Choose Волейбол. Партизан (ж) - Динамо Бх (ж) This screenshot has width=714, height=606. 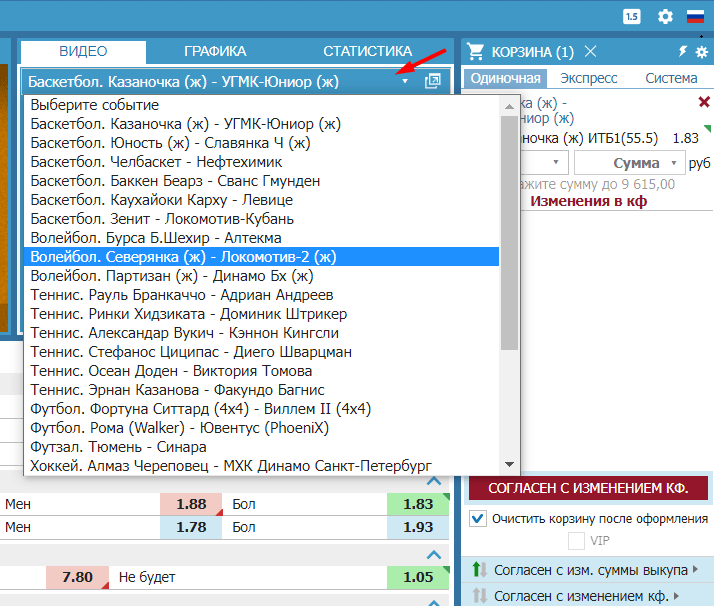click(x=261, y=276)
